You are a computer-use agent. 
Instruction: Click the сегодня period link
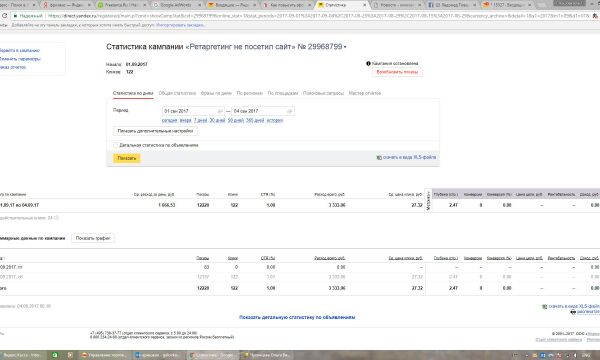click(170, 121)
